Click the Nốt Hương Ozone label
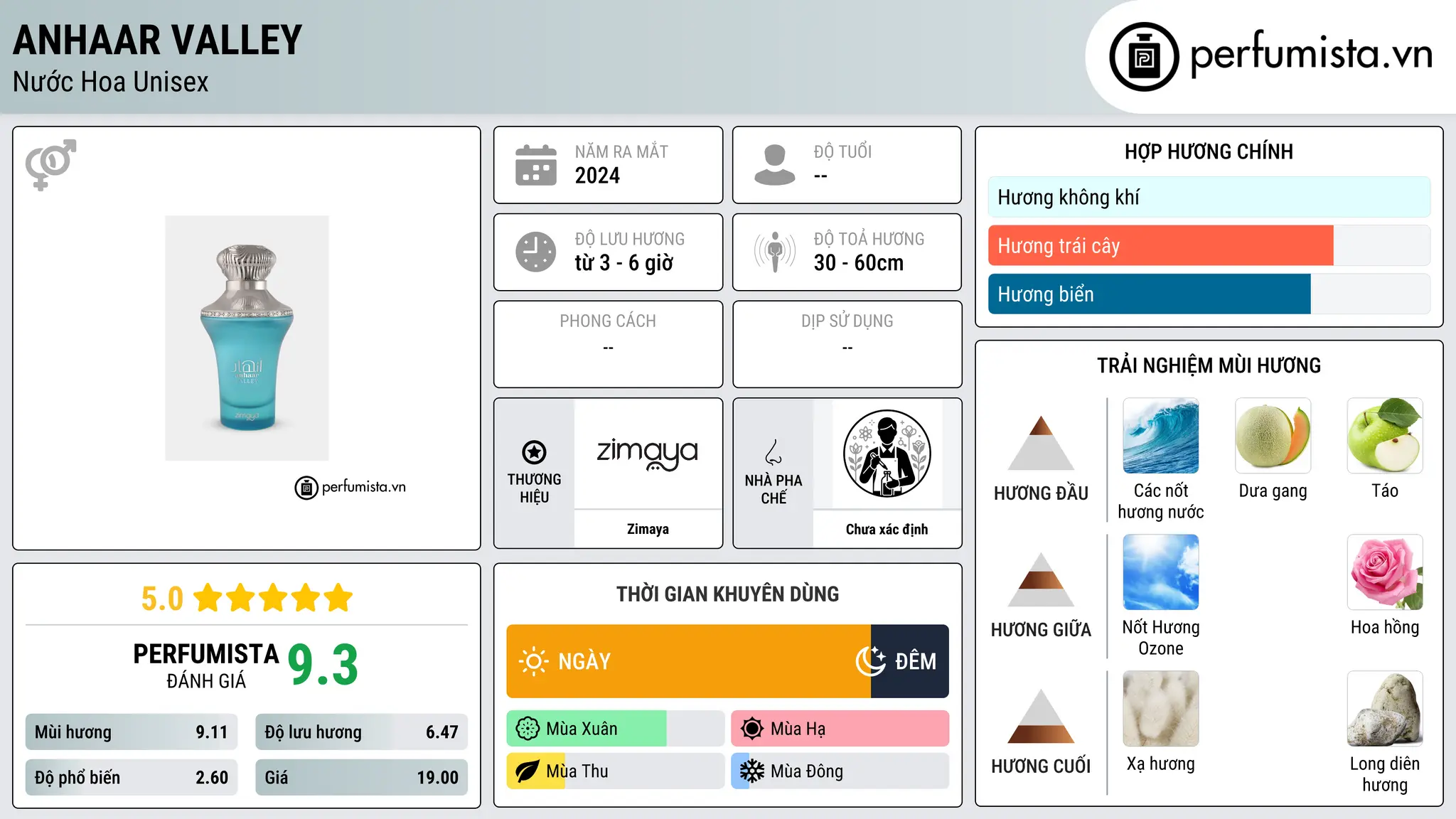1456x819 pixels. pyautogui.click(x=1161, y=638)
